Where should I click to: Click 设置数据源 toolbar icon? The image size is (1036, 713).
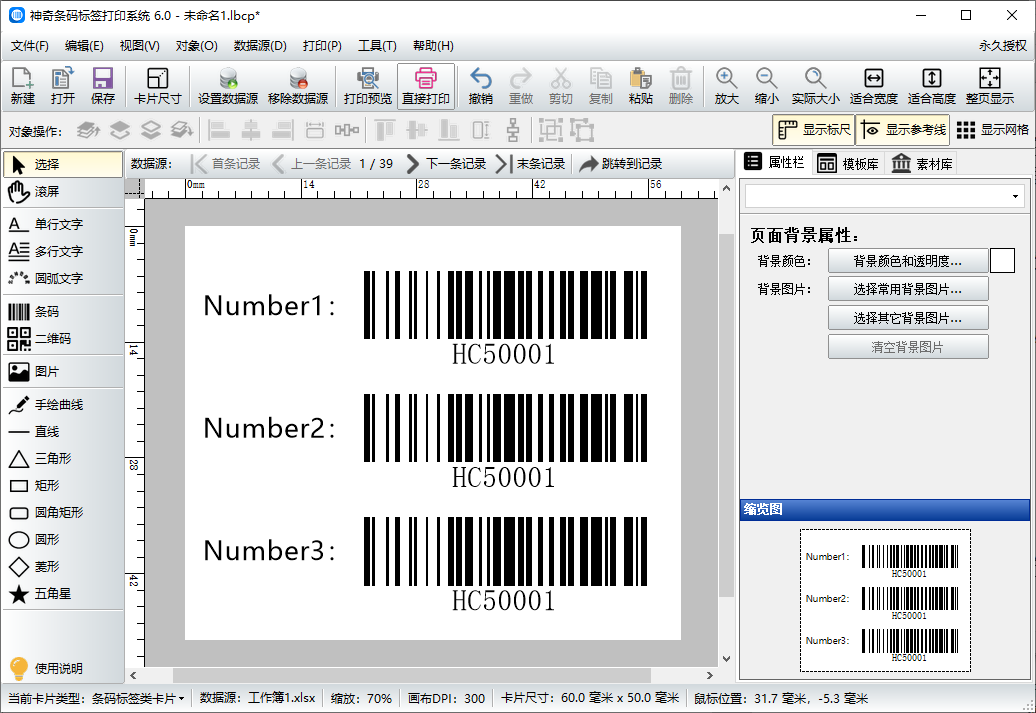228,85
